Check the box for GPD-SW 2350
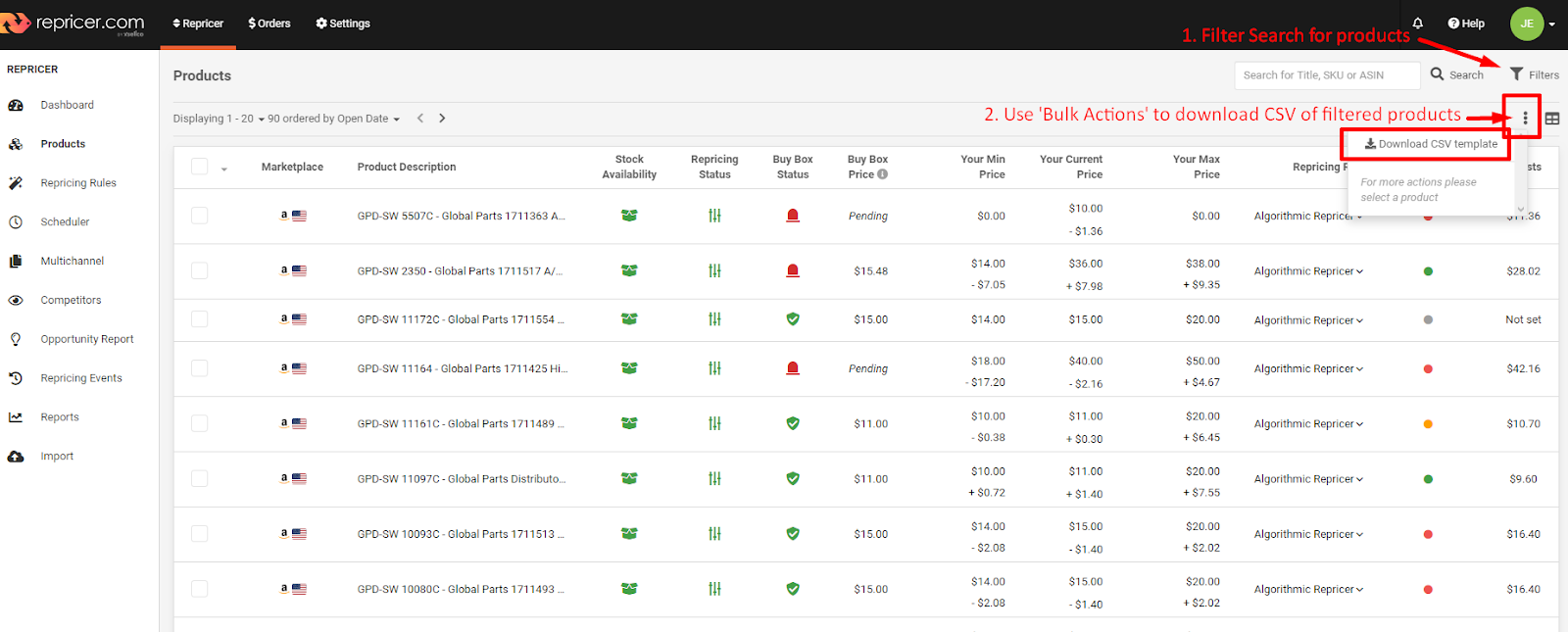The image size is (1568, 632). tap(200, 270)
